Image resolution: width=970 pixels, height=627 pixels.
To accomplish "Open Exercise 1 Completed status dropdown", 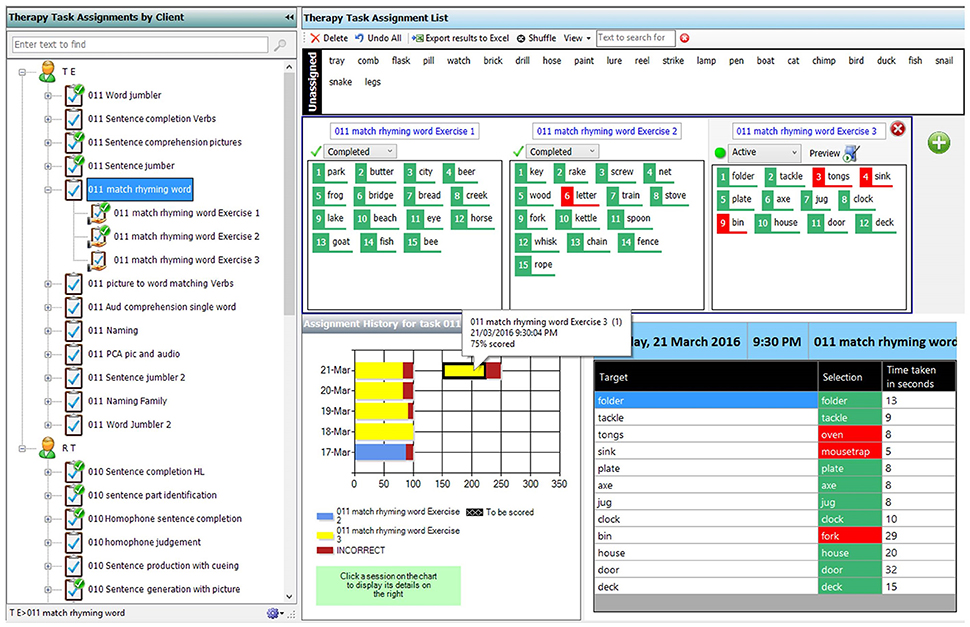I will coord(360,151).
